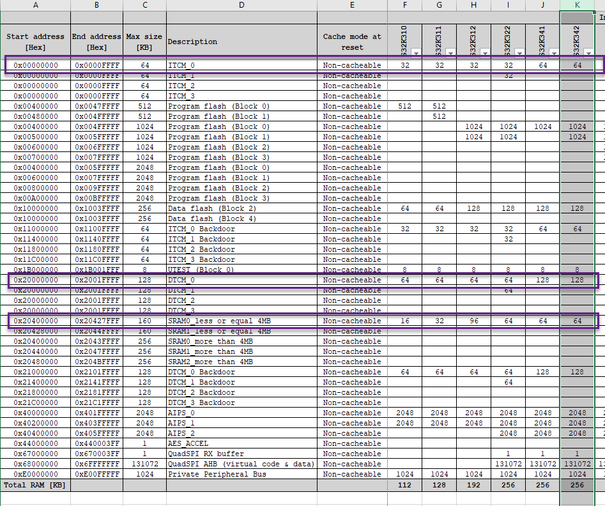The height and width of the screenshot is (506, 605).
Task: Select end address cell 0x00BFFFFF
Action: (x=96, y=198)
